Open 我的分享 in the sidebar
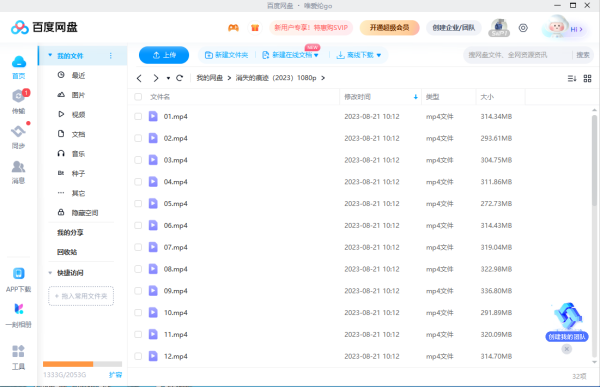 (70, 233)
